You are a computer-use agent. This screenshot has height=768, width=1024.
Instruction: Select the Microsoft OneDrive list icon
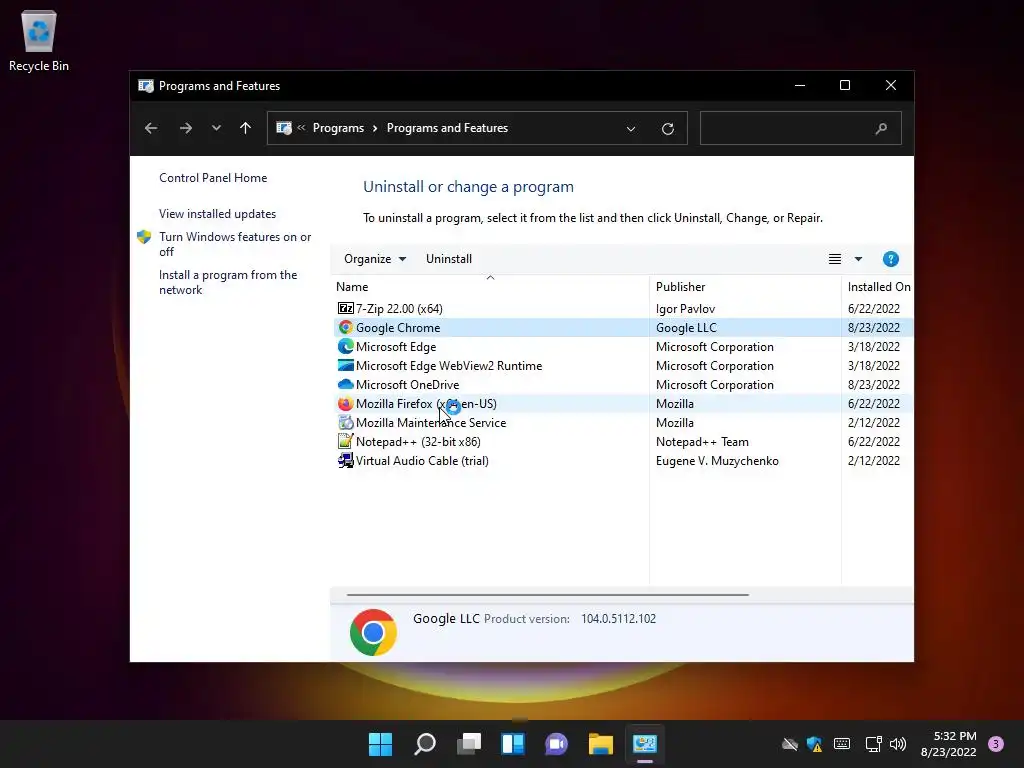coord(345,384)
